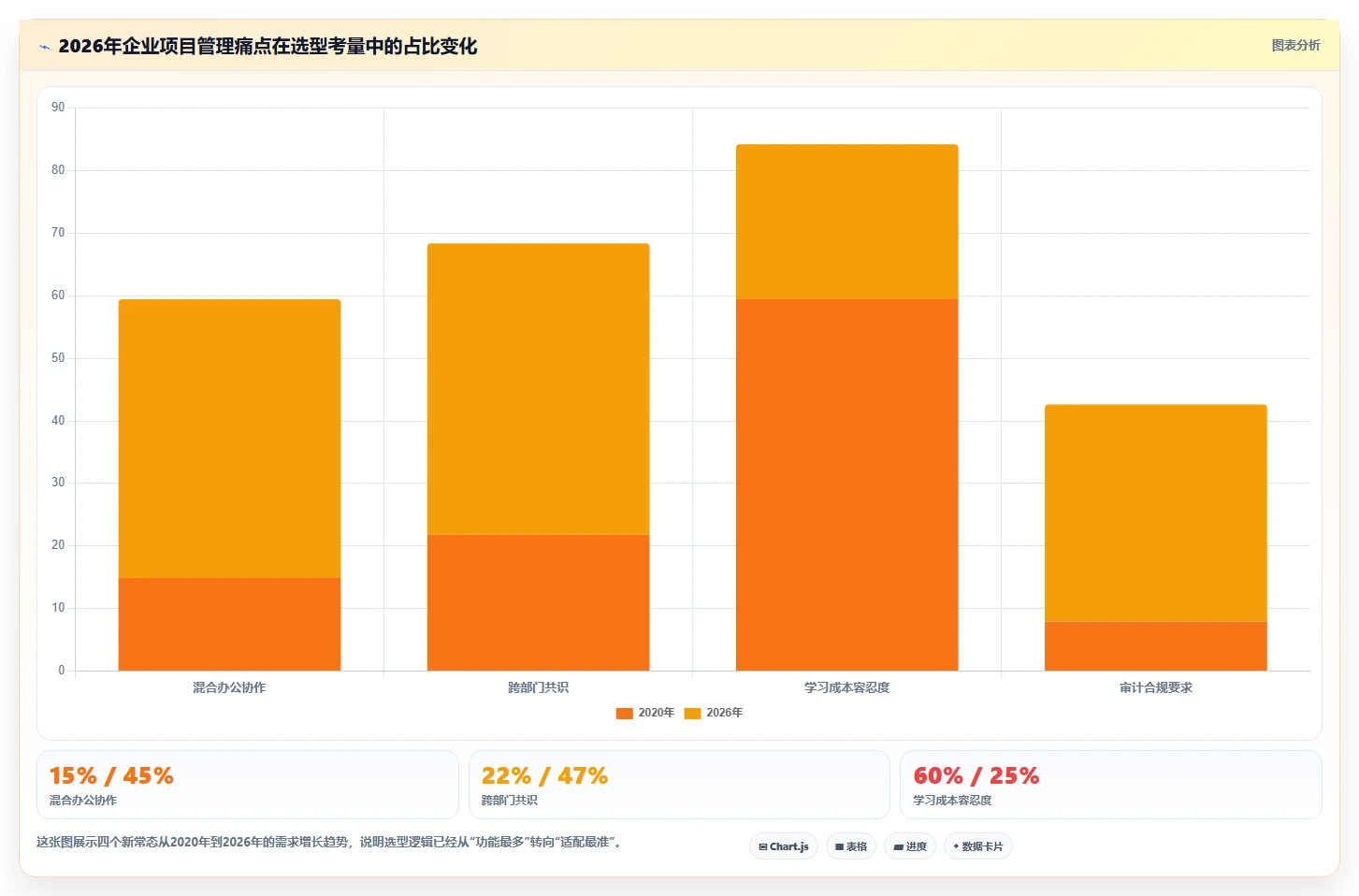Click the 跨部门共识 x-axis label
The height and width of the screenshot is (896, 1359).
pos(538,687)
